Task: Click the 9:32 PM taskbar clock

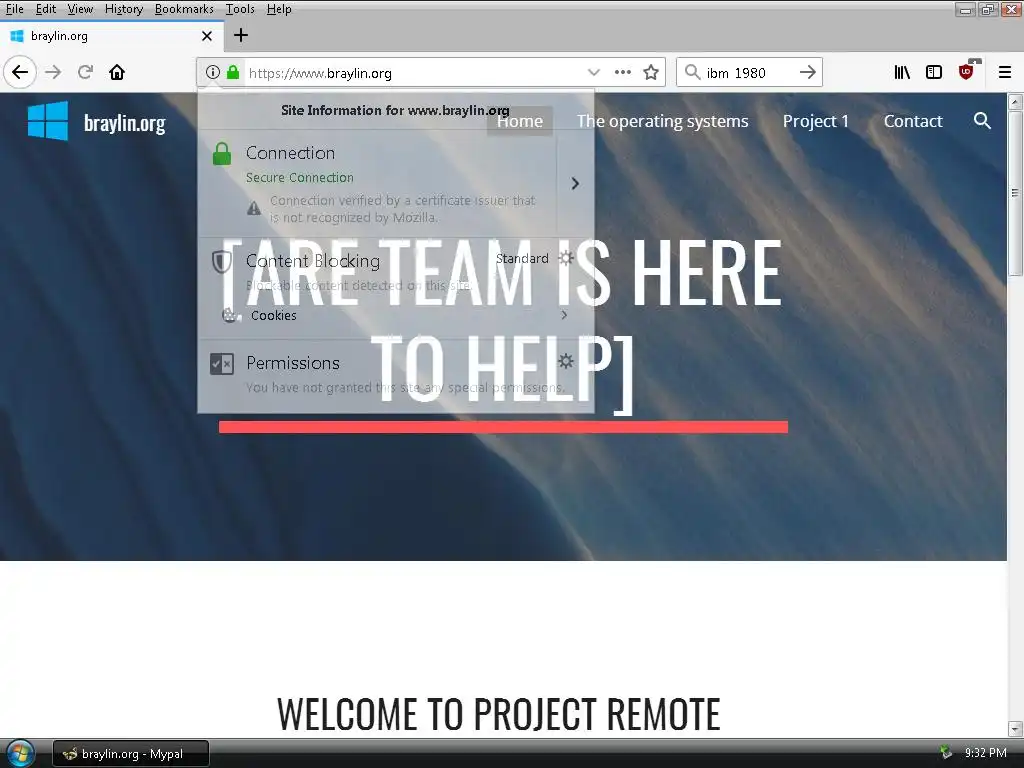Action: coord(985,753)
